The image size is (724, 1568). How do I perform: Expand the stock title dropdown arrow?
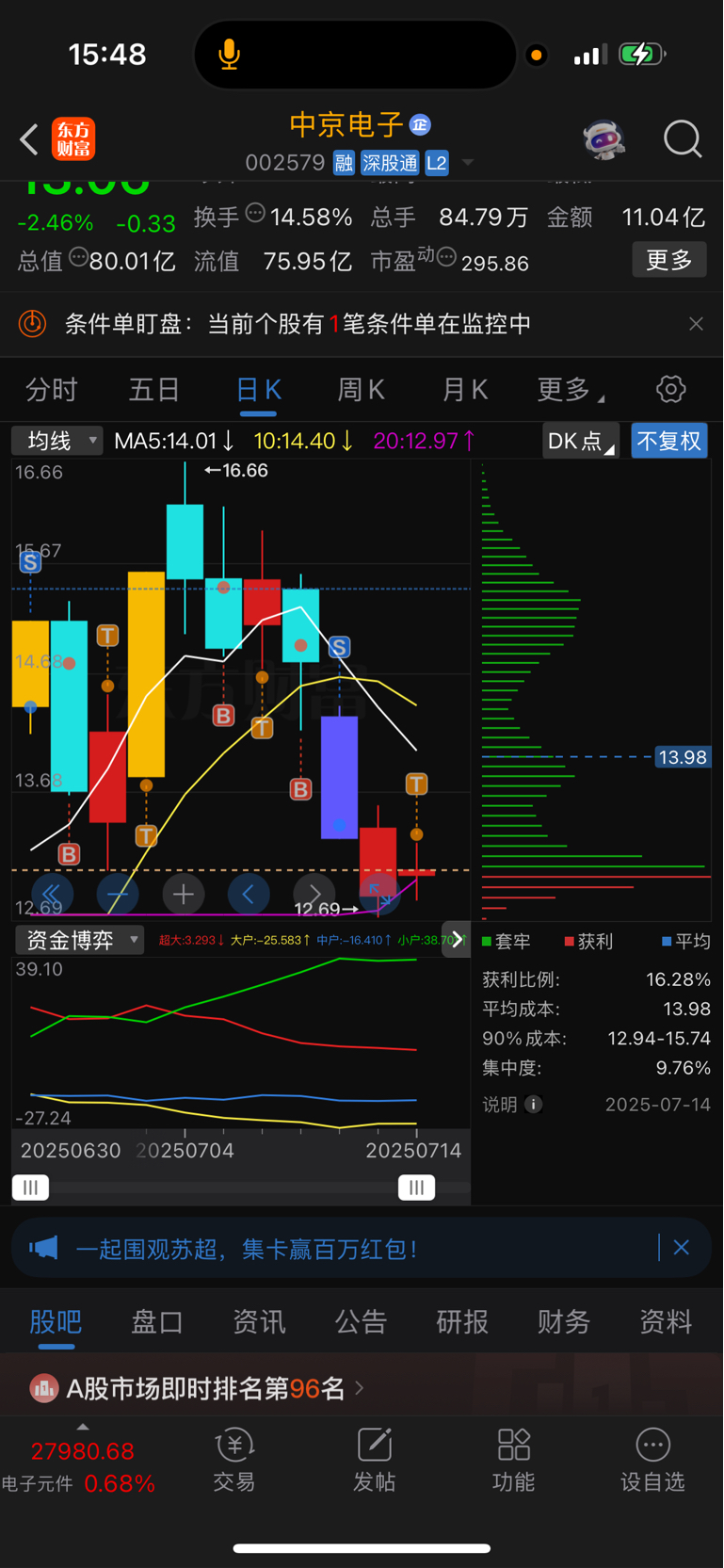[467, 163]
